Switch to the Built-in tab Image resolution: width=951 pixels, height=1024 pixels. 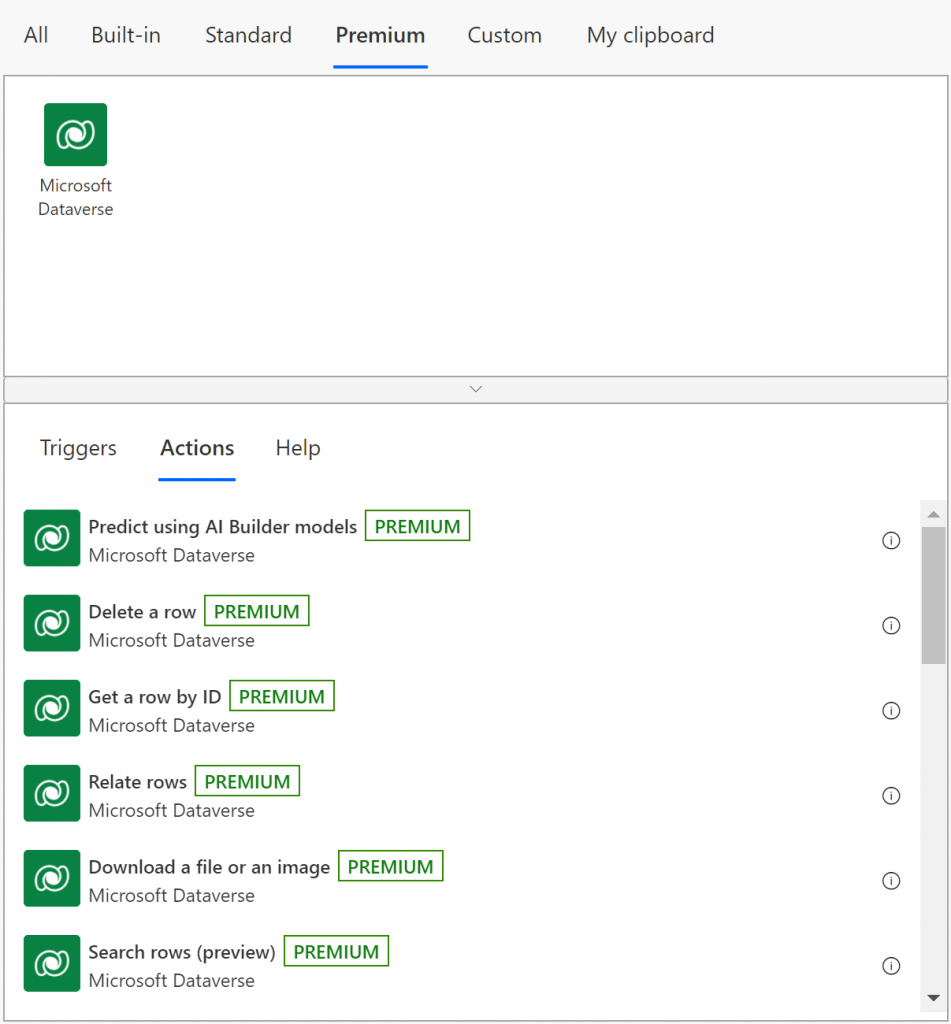pyautogui.click(x=126, y=35)
